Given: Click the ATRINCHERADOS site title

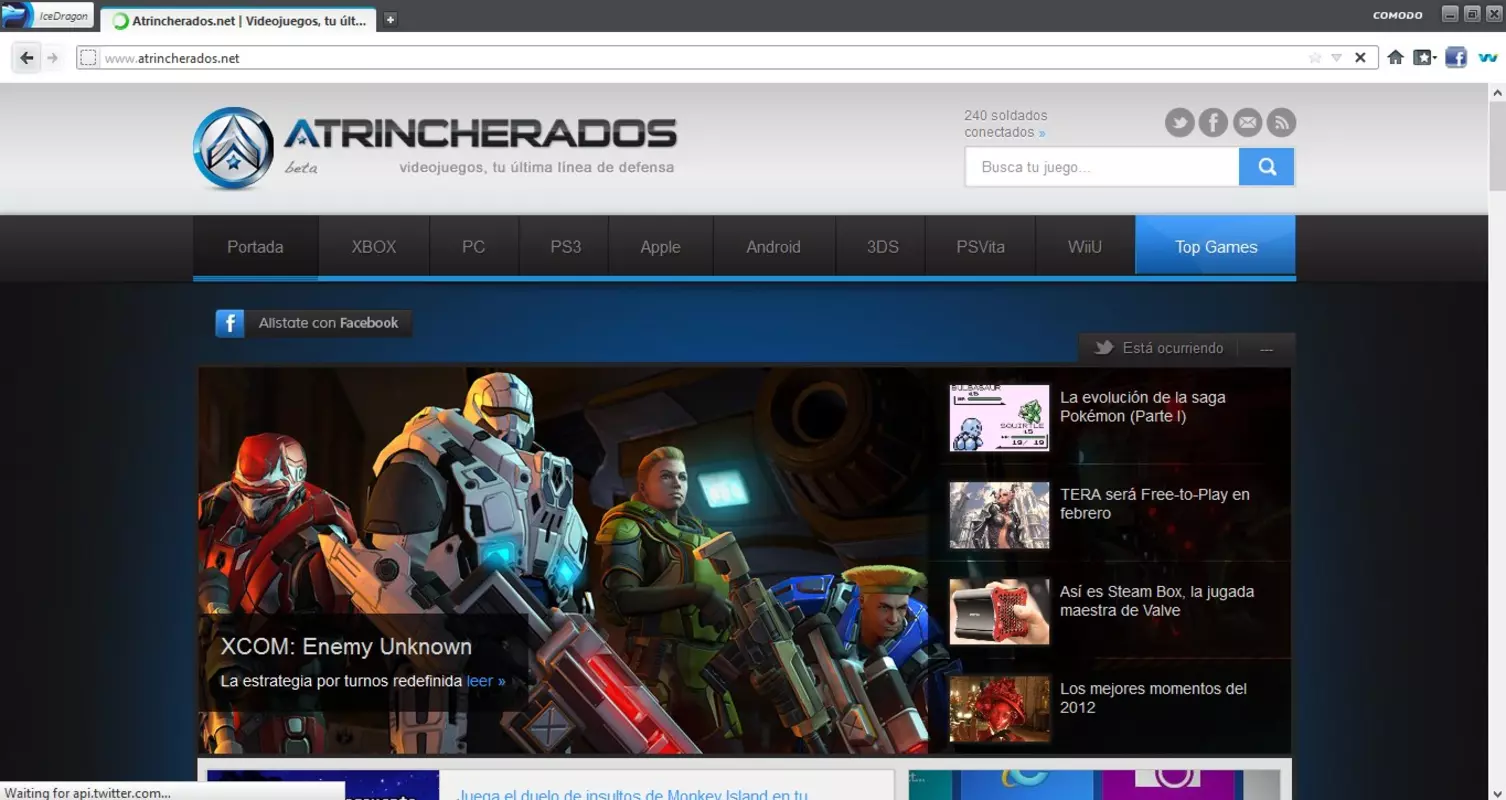Looking at the screenshot, I should (480, 133).
